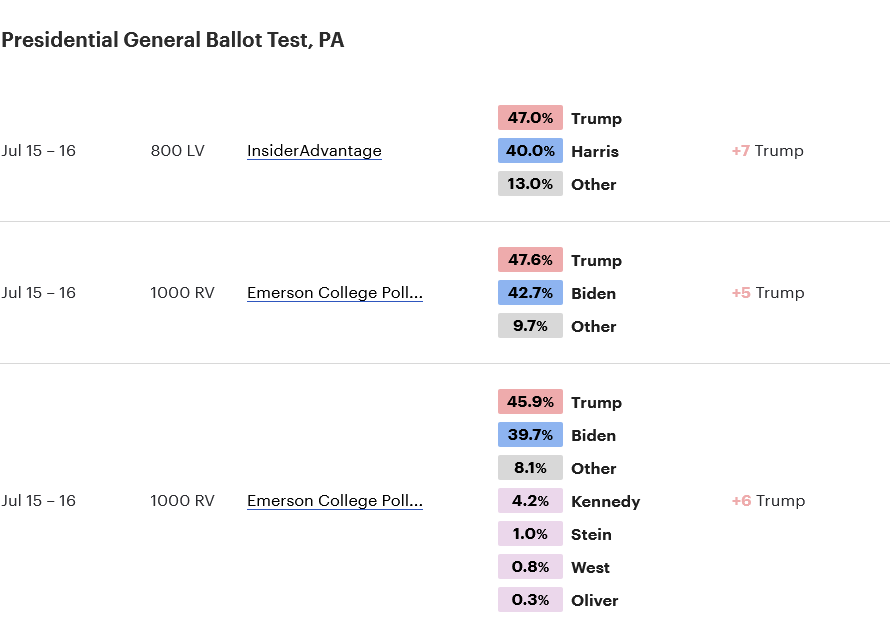Click the 1.0% Stein percentage box

[530, 533]
